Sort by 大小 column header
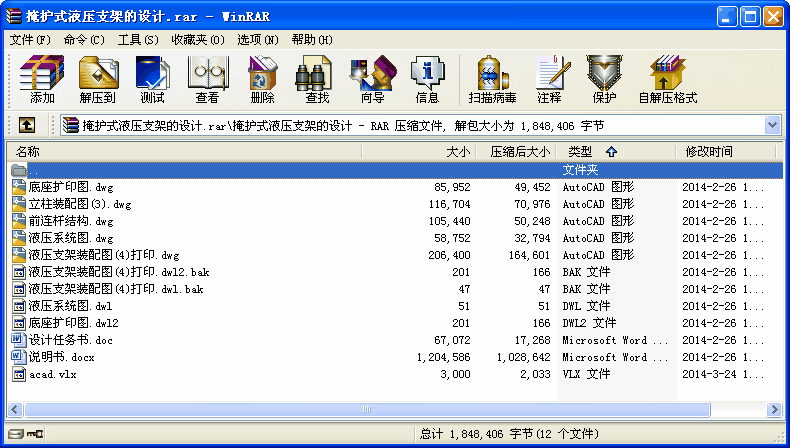The height and width of the screenshot is (448, 790). [419, 152]
